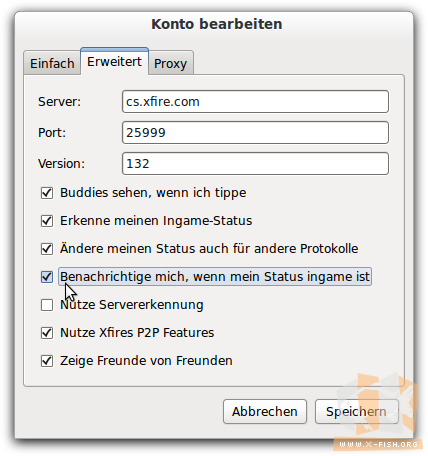428x456 pixels.
Task: Open the Proxy tab
Action: pyautogui.click(x=170, y=63)
